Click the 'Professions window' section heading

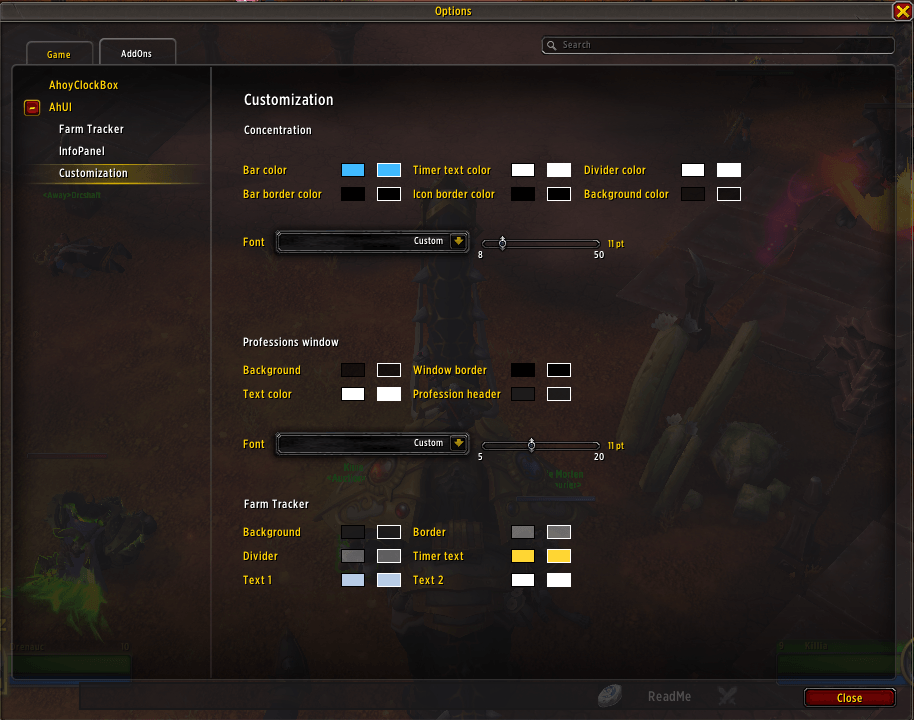(291, 342)
